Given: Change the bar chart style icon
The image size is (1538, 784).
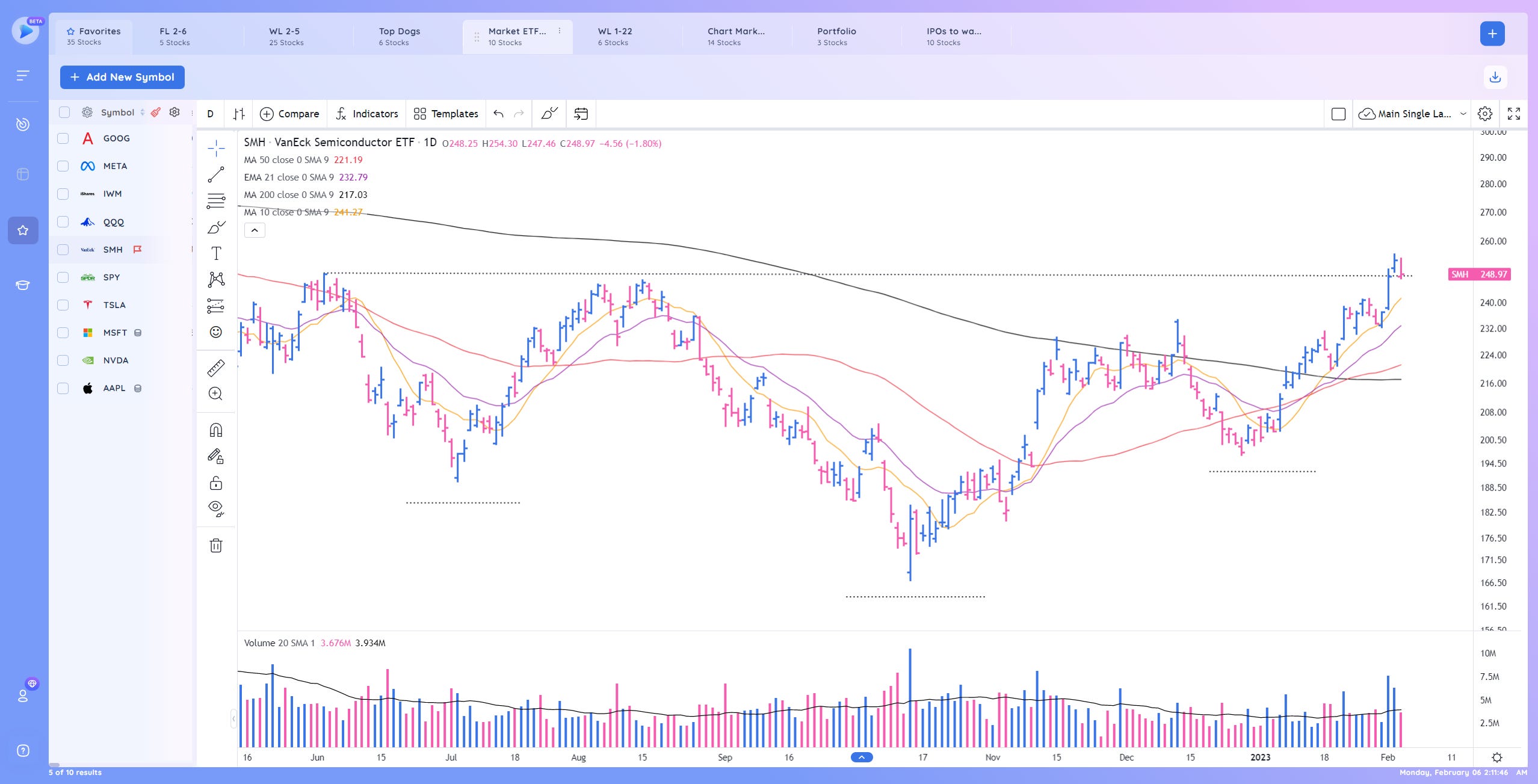Looking at the screenshot, I should (239, 114).
